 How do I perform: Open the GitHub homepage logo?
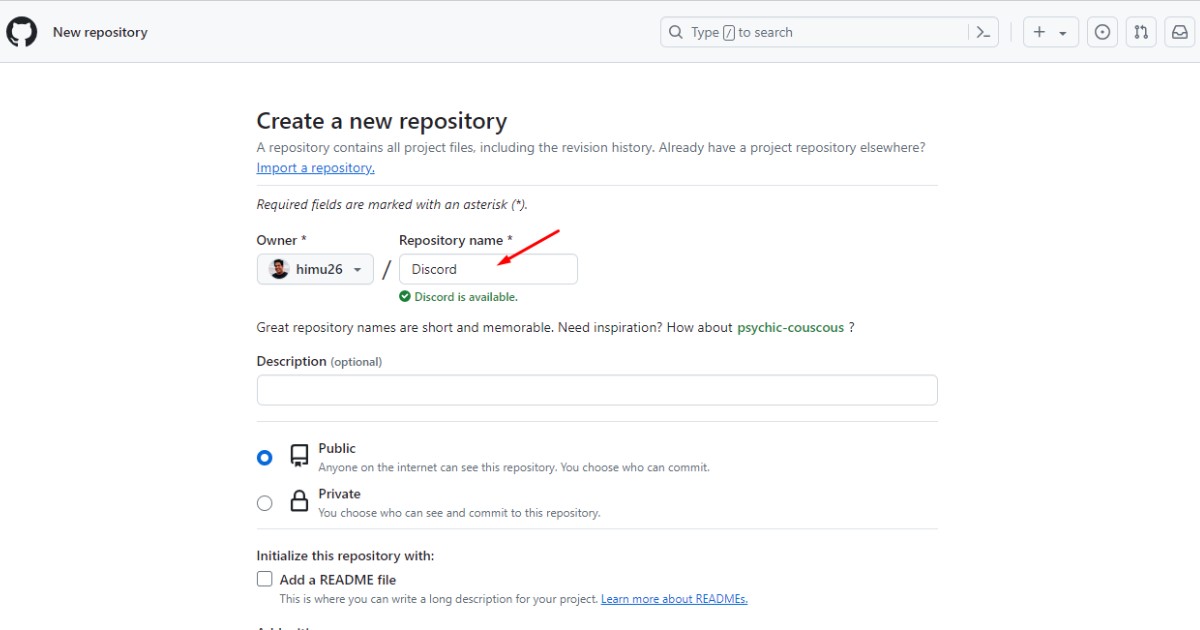(22, 32)
